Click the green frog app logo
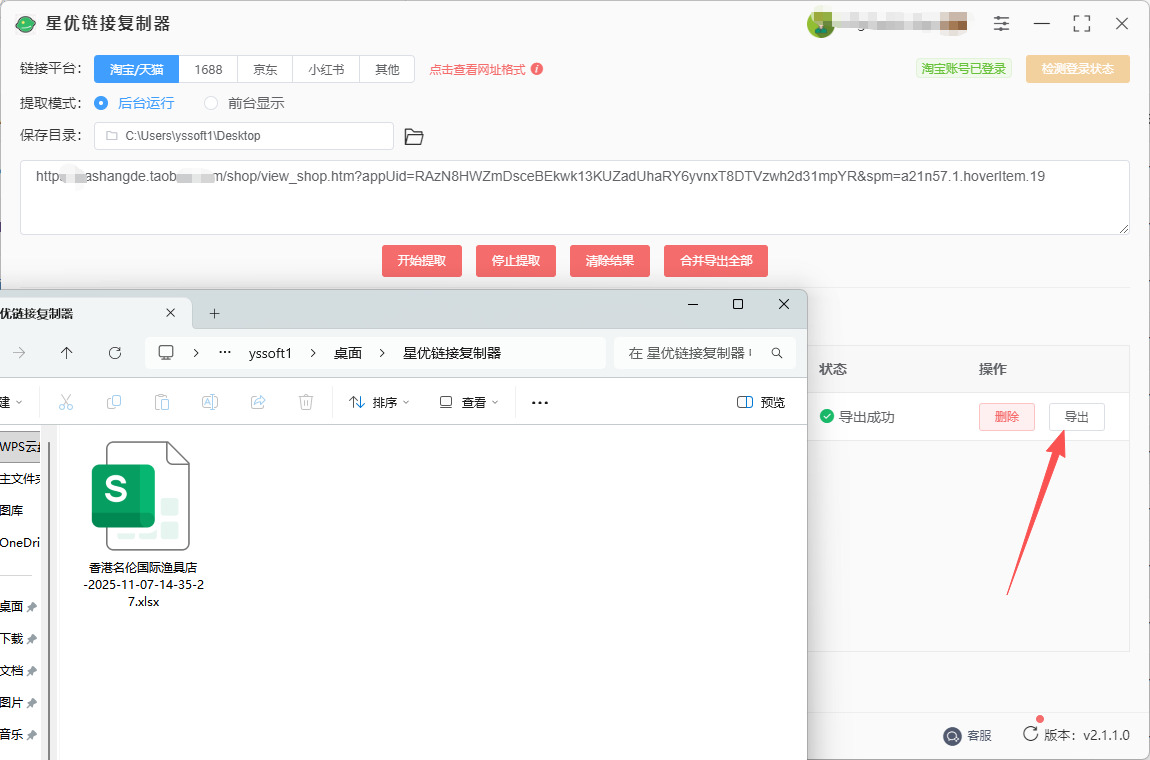Viewport: 1150px width, 760px height. point(26,24)
